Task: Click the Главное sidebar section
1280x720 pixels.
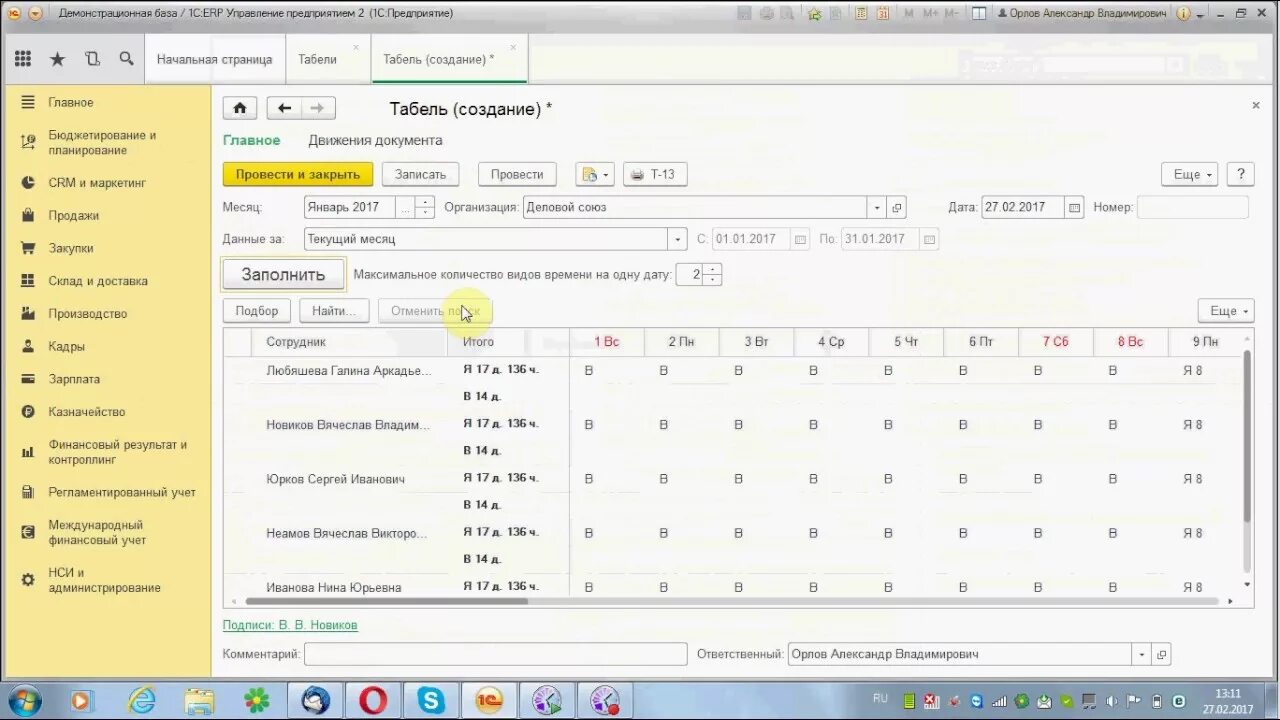Action: (x=71, y=102)
